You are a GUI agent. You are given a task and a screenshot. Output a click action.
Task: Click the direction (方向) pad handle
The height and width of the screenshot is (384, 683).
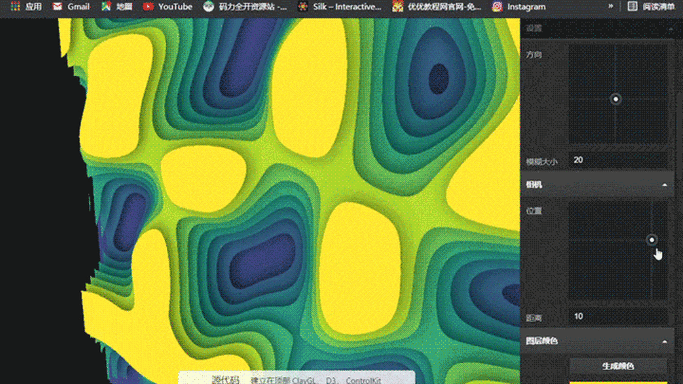point(615,99)
